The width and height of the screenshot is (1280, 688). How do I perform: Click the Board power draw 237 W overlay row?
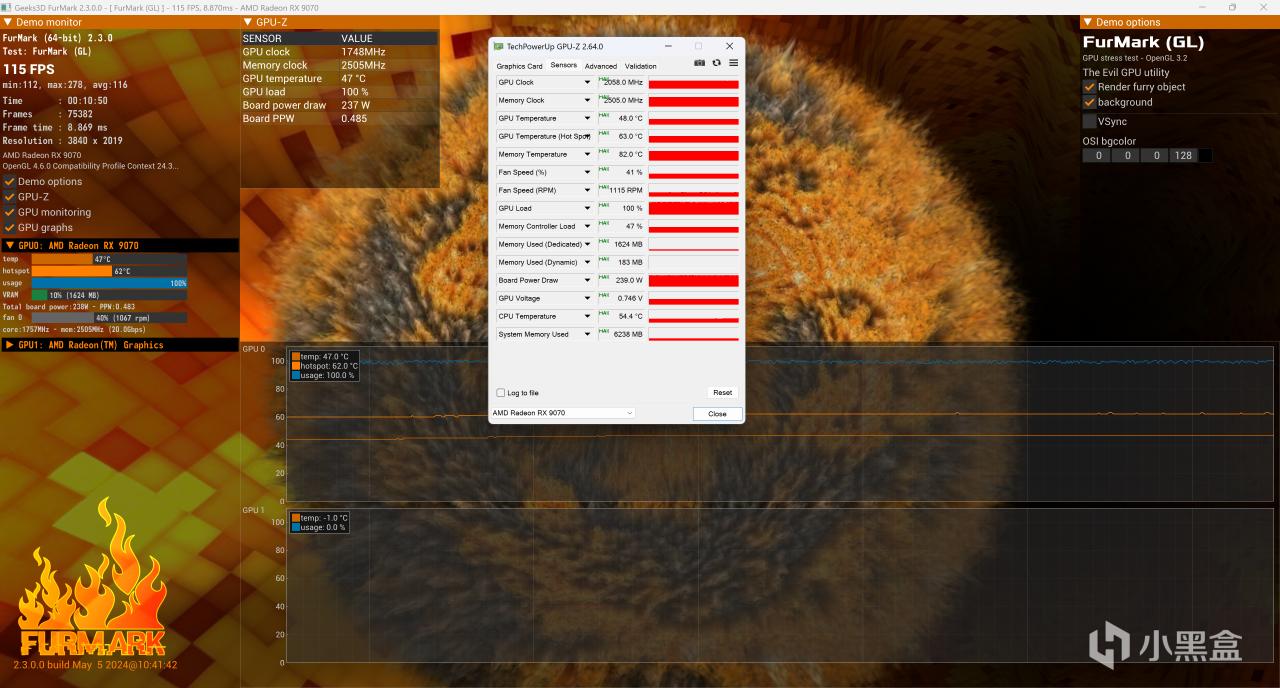[339, 105]
